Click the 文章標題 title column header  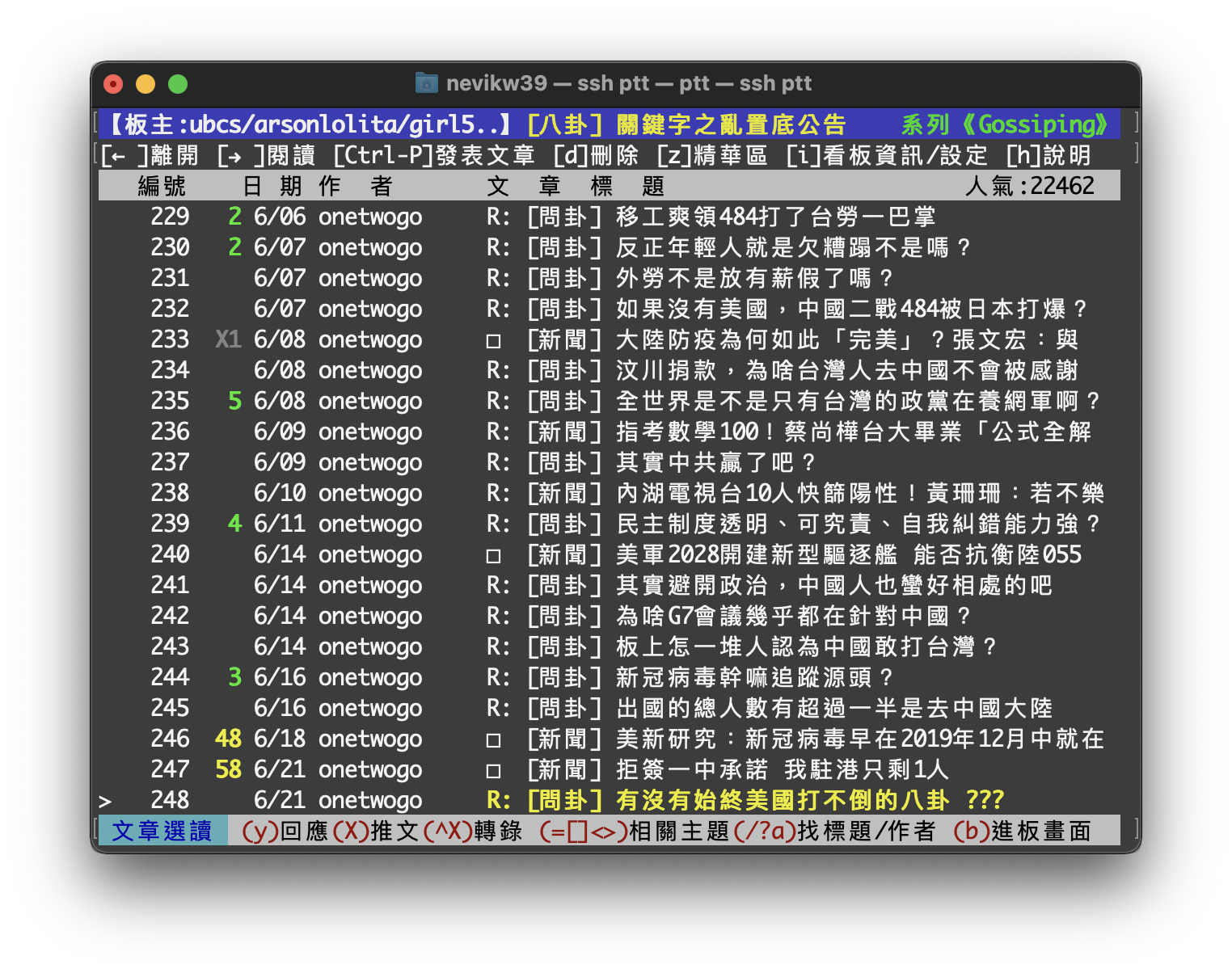point(576,186)
